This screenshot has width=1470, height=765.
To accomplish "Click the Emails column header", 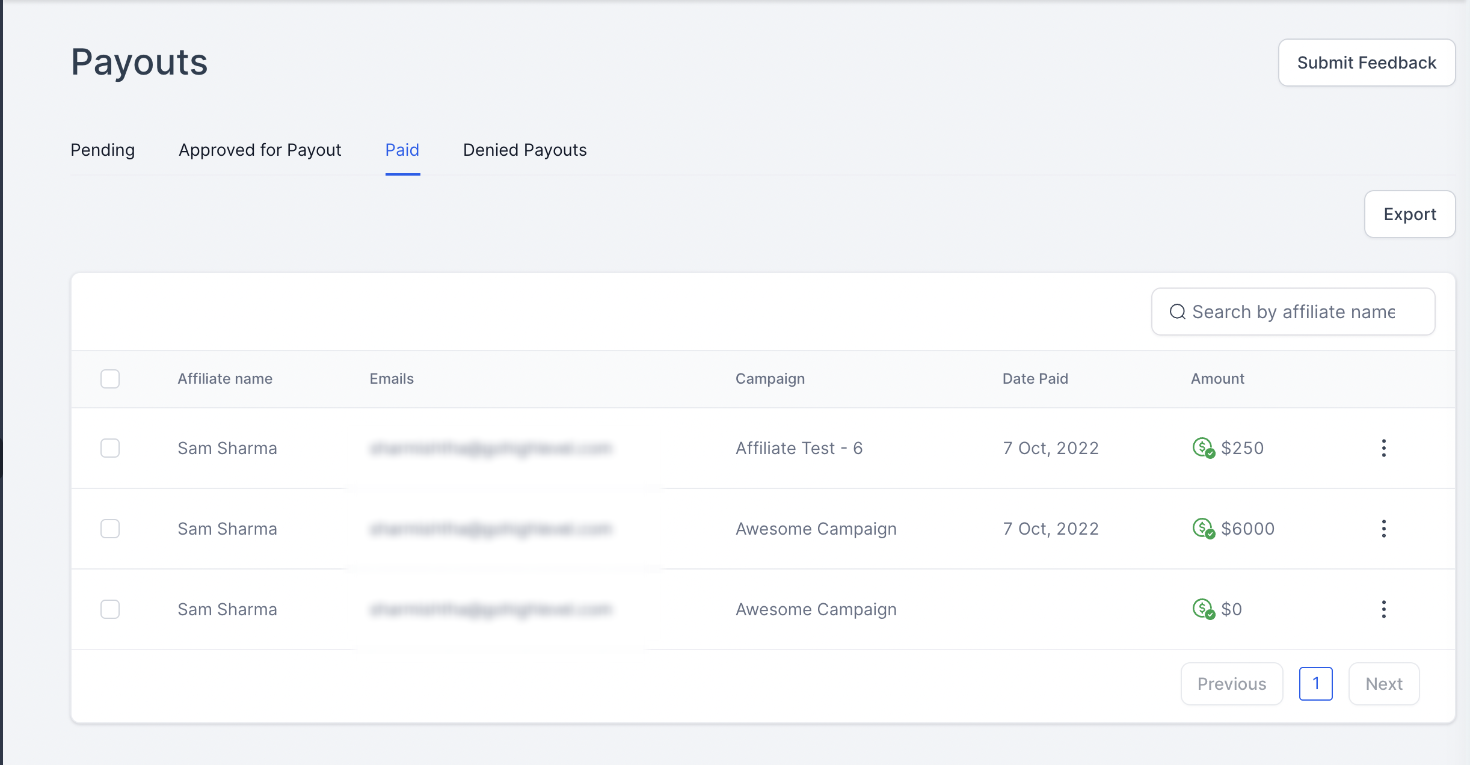I will 392,379.
